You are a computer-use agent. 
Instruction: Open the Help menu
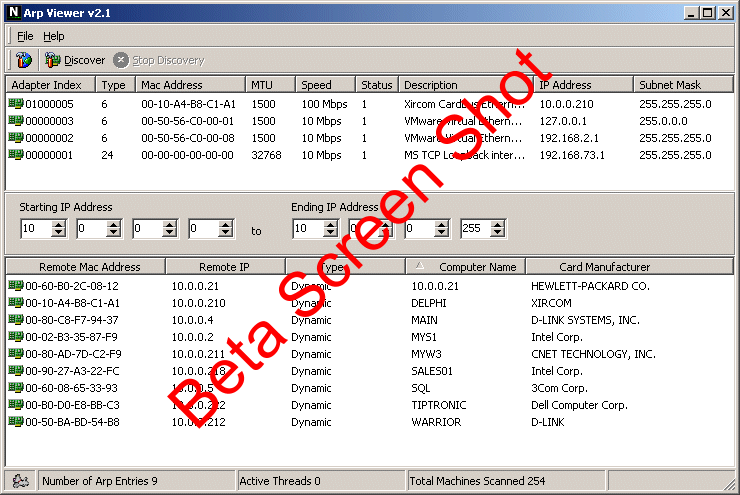pyautogui.click(x=54, y=36)
